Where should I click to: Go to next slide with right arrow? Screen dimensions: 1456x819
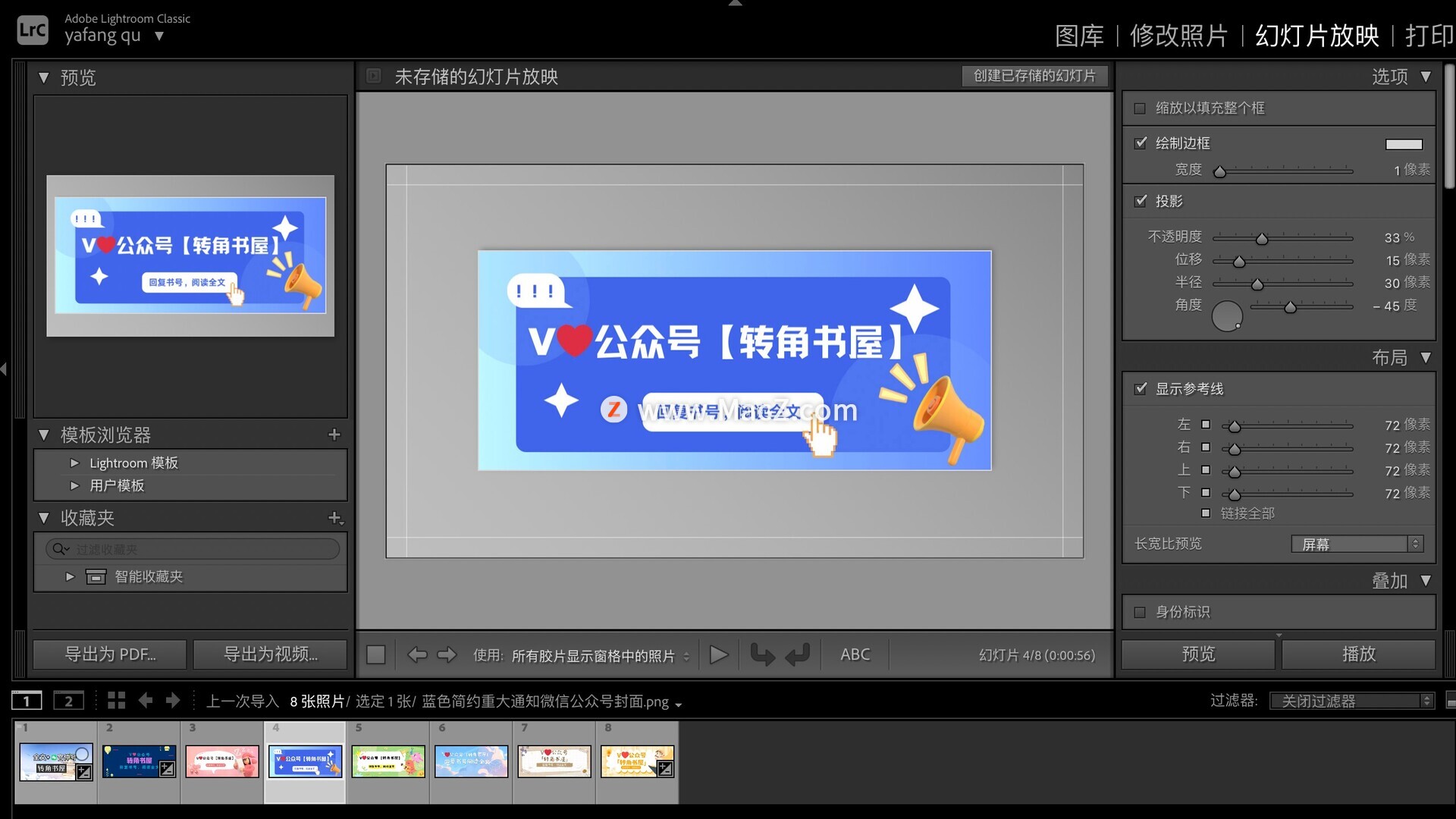(447, 654)
